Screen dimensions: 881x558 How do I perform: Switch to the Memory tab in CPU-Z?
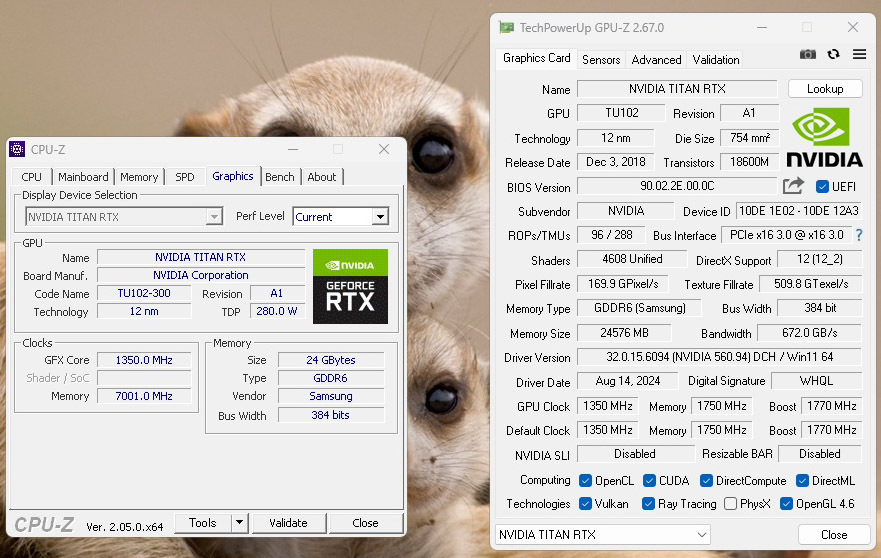pos(139,177)
